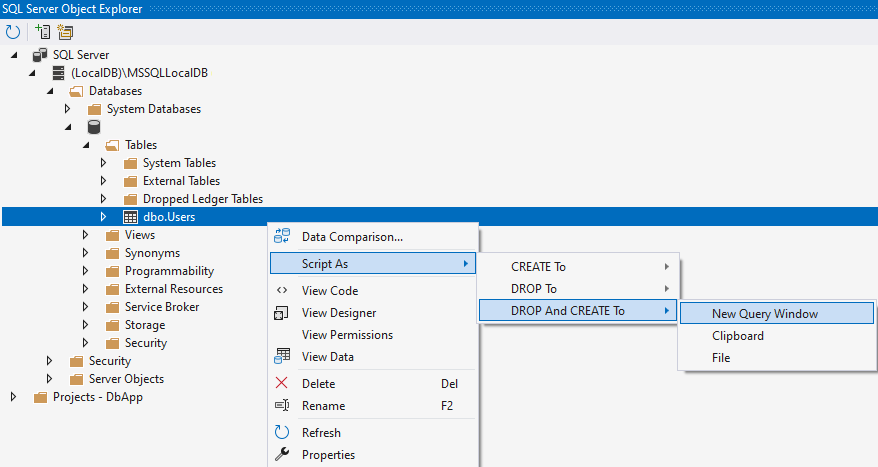Select File script target
This screenshot has width=878, height=467.
pos(777,357)
